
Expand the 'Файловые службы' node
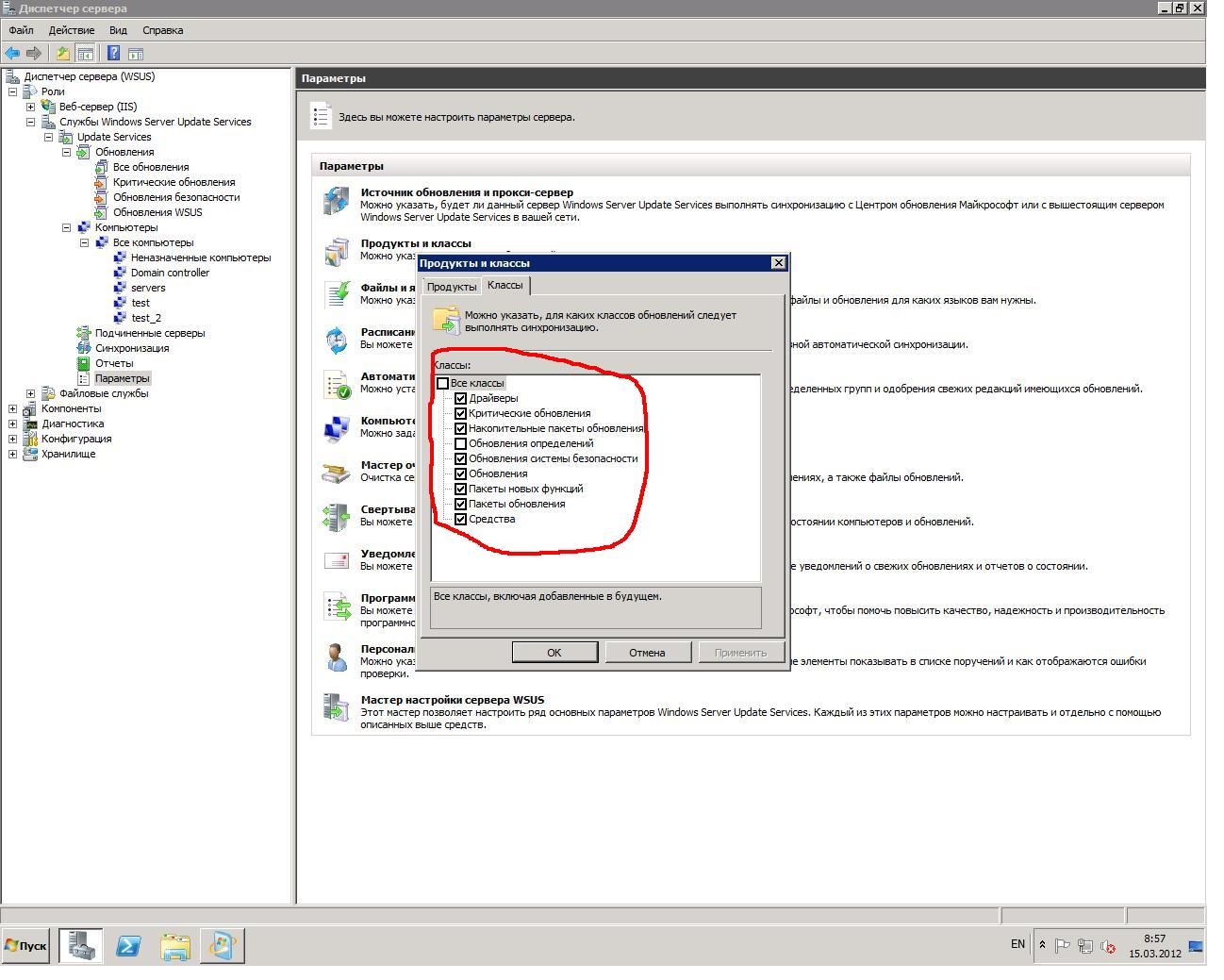coord(30,393)
